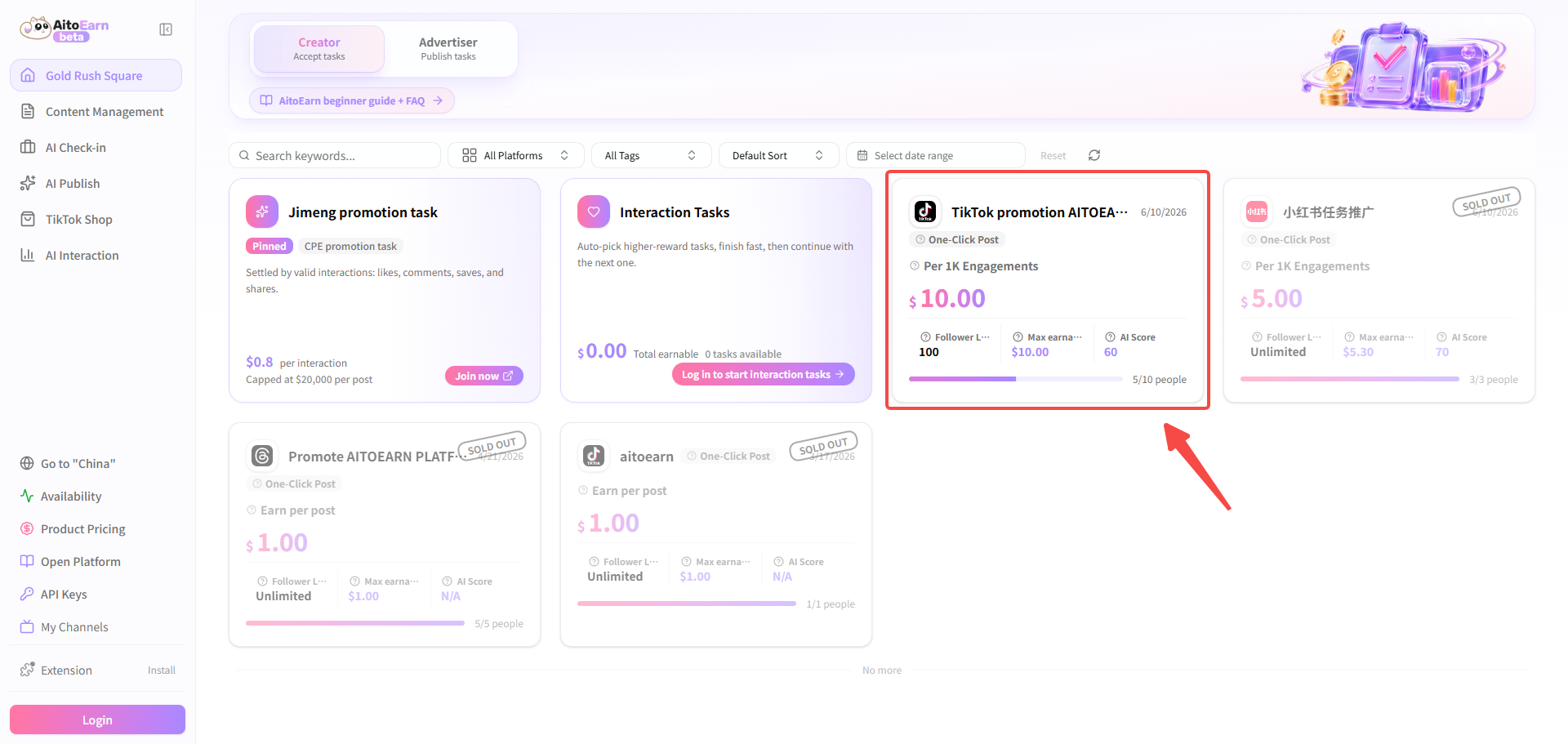Open Content Management
The height and width of the screenshot is (744, 1568).
tap(96, 111)
